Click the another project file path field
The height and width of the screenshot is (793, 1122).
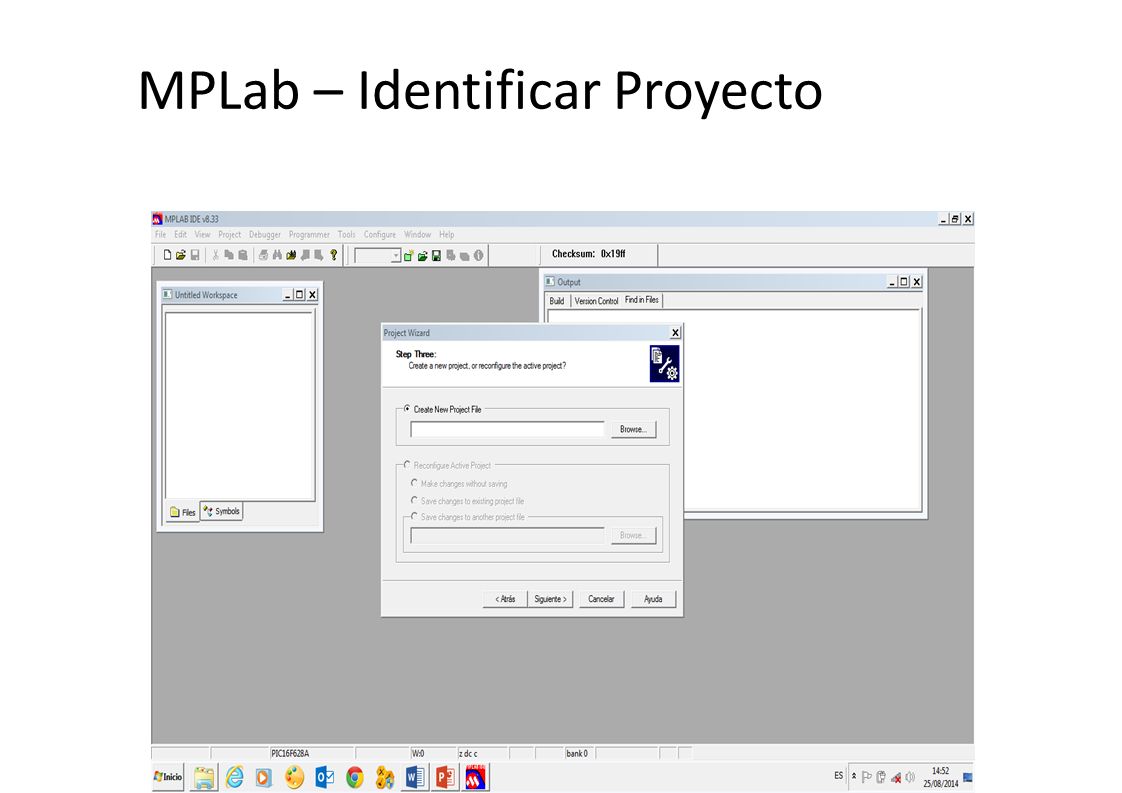507,535
